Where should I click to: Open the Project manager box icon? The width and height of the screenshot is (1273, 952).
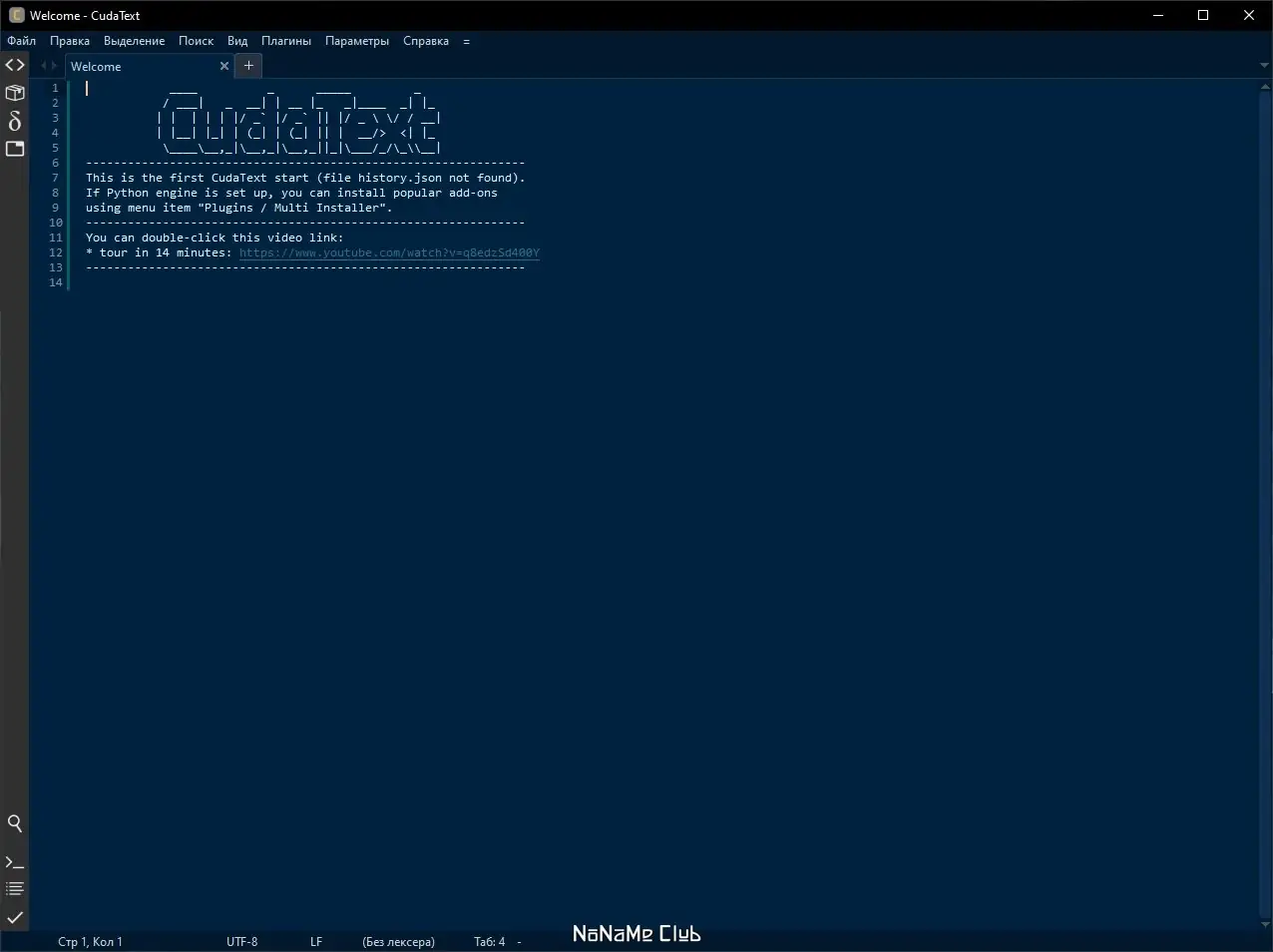(x=15, y=93)
